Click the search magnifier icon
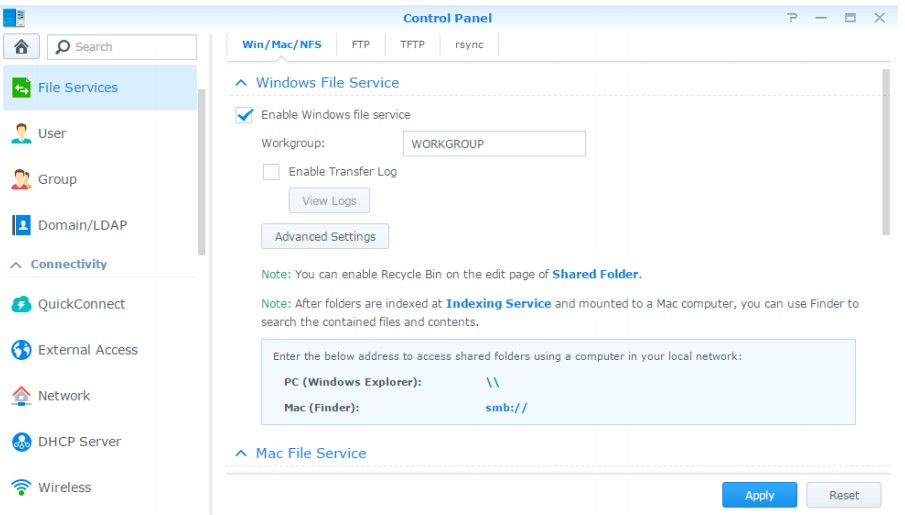Image resolution: width=905 pixels, height=515 pixels. pos(62,47)
